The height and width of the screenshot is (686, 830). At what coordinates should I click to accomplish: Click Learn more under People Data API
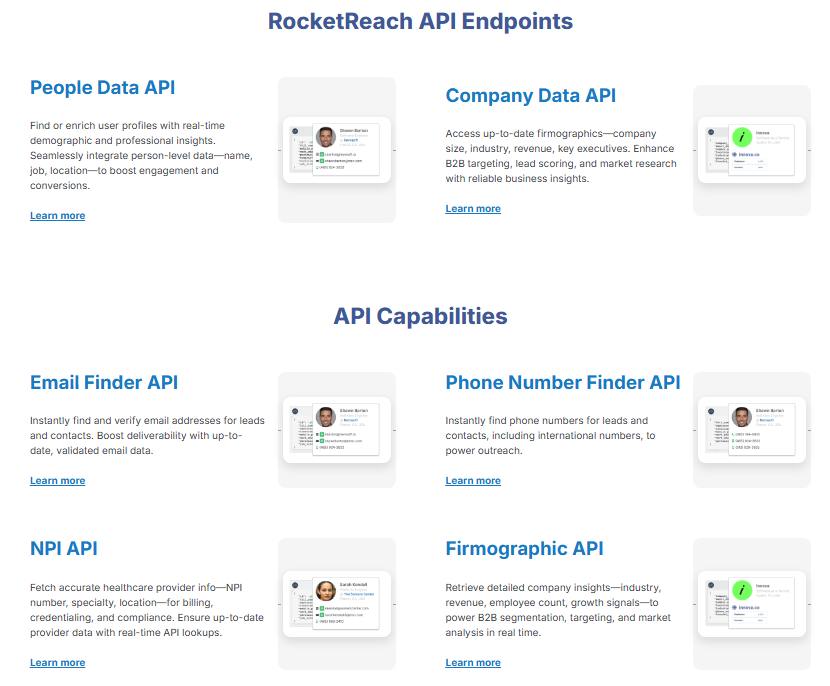click(x=58, y=215)
